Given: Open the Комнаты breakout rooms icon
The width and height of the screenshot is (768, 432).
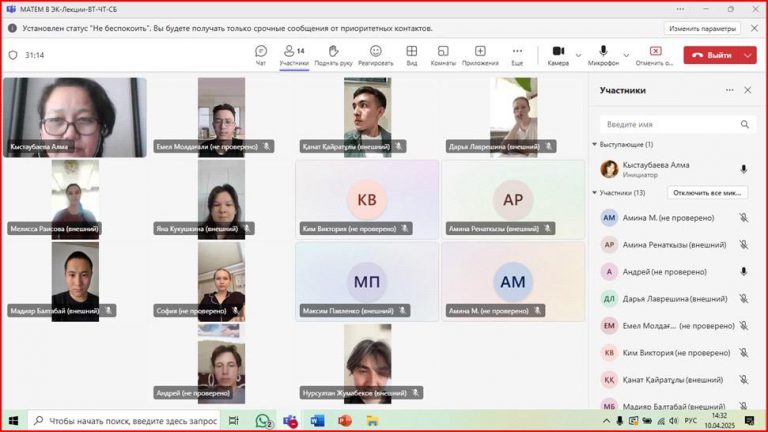Looking at the screenshot, I should coord(443,55).
